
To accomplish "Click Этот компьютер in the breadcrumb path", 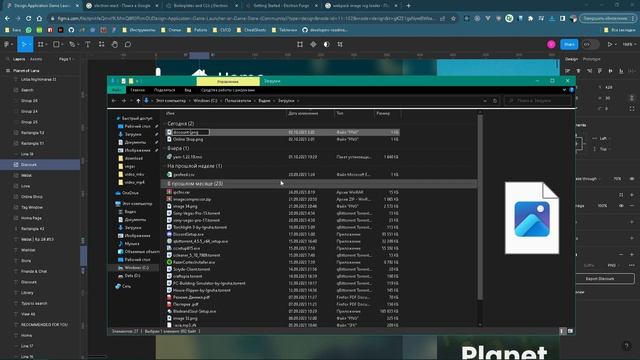I will click(171, 100).
